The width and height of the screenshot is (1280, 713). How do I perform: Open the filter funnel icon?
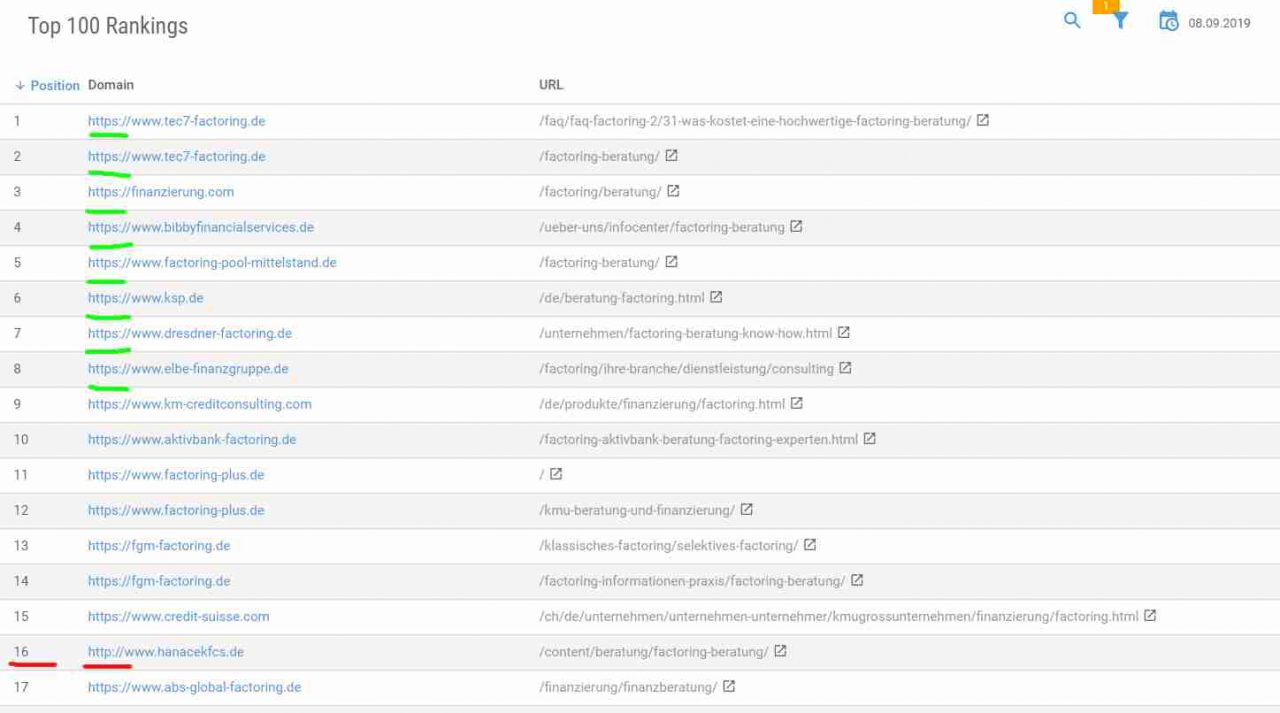click(1120, 20)
